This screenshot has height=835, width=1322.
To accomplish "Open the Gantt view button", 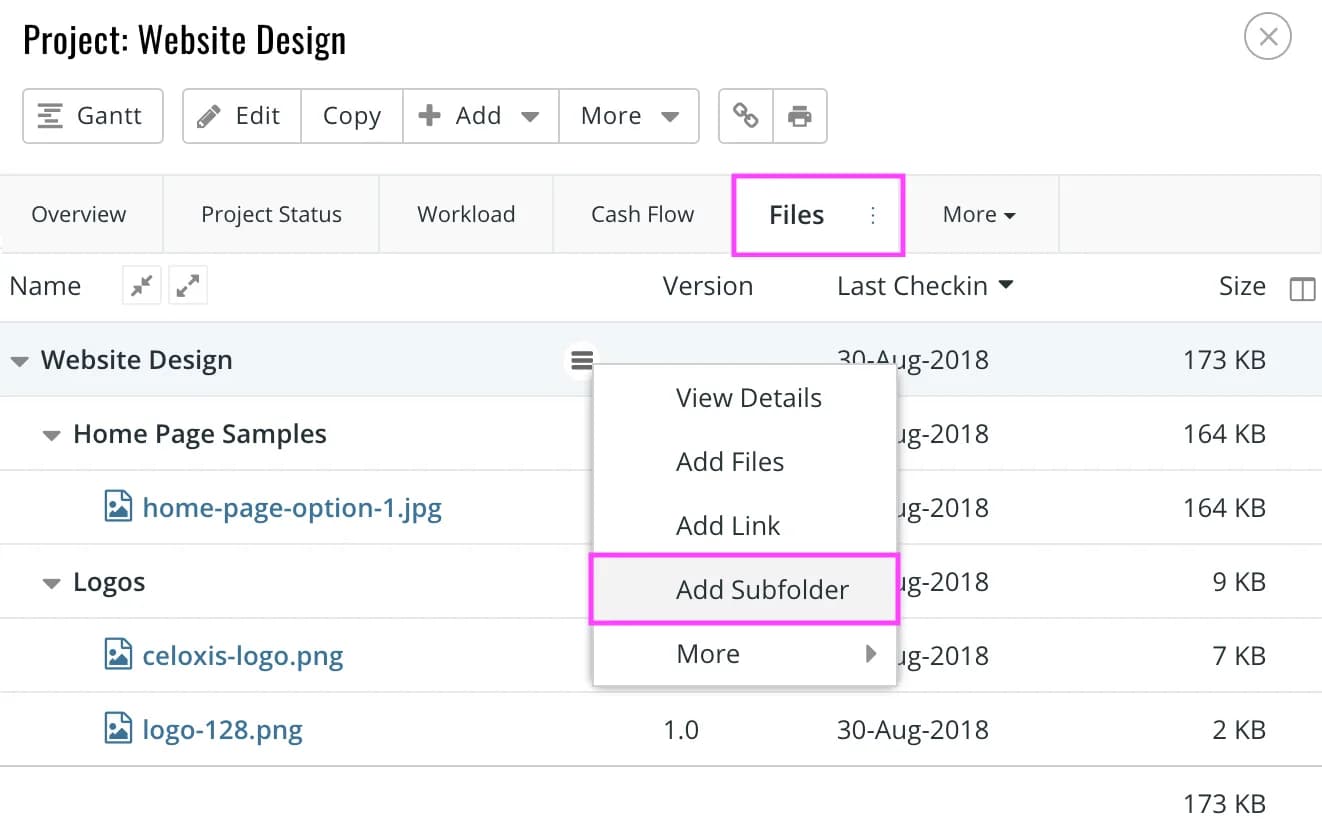I will click(93, 116).
